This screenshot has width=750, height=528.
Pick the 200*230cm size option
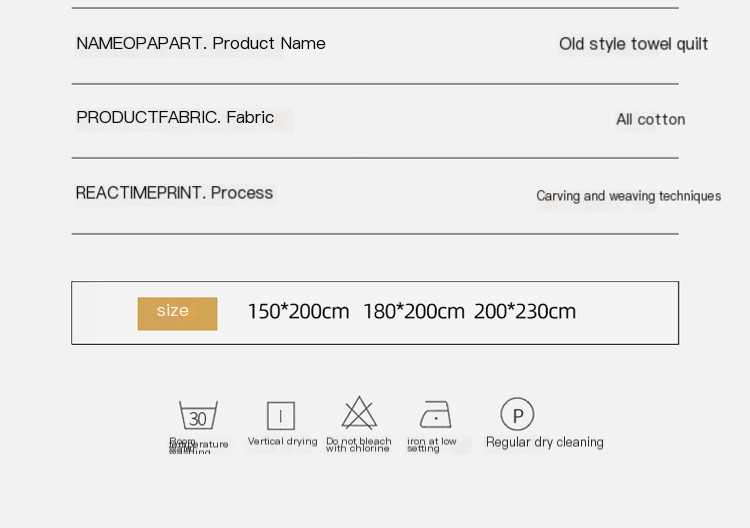point(525,312)
